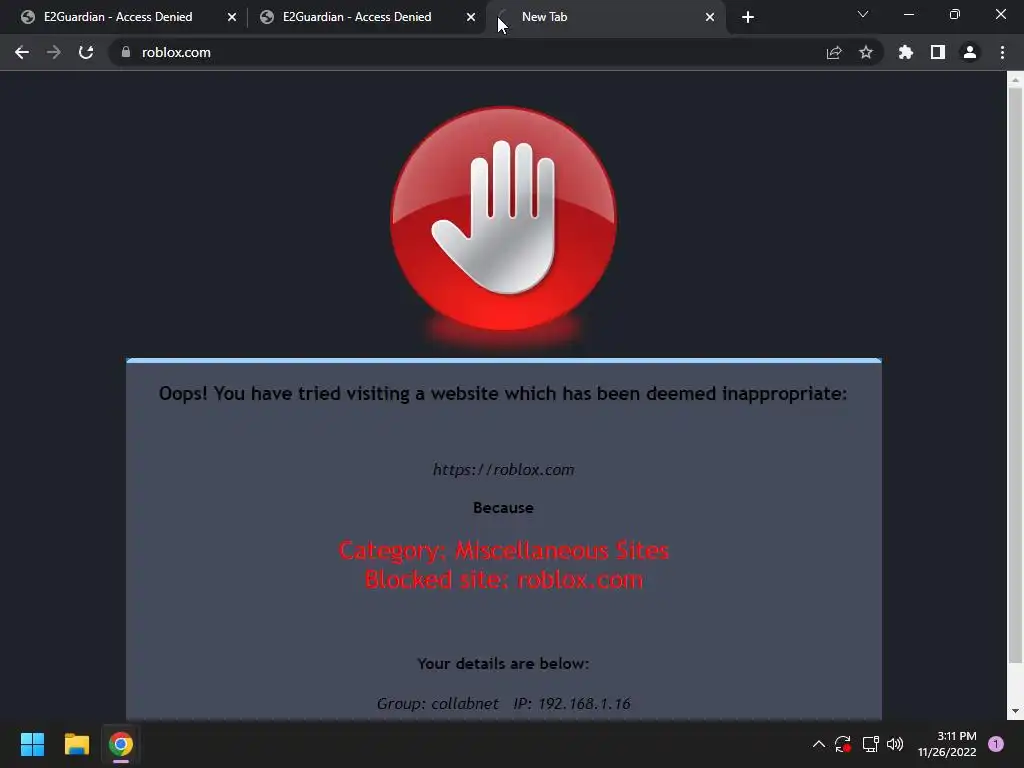Click the vertical scrollbar thumb
Screen dimensions: 1024x768
pos(1015,376)
